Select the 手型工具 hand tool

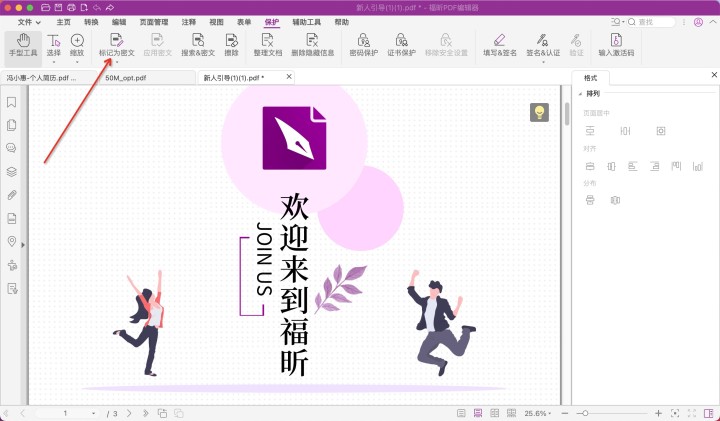[22, 45]
